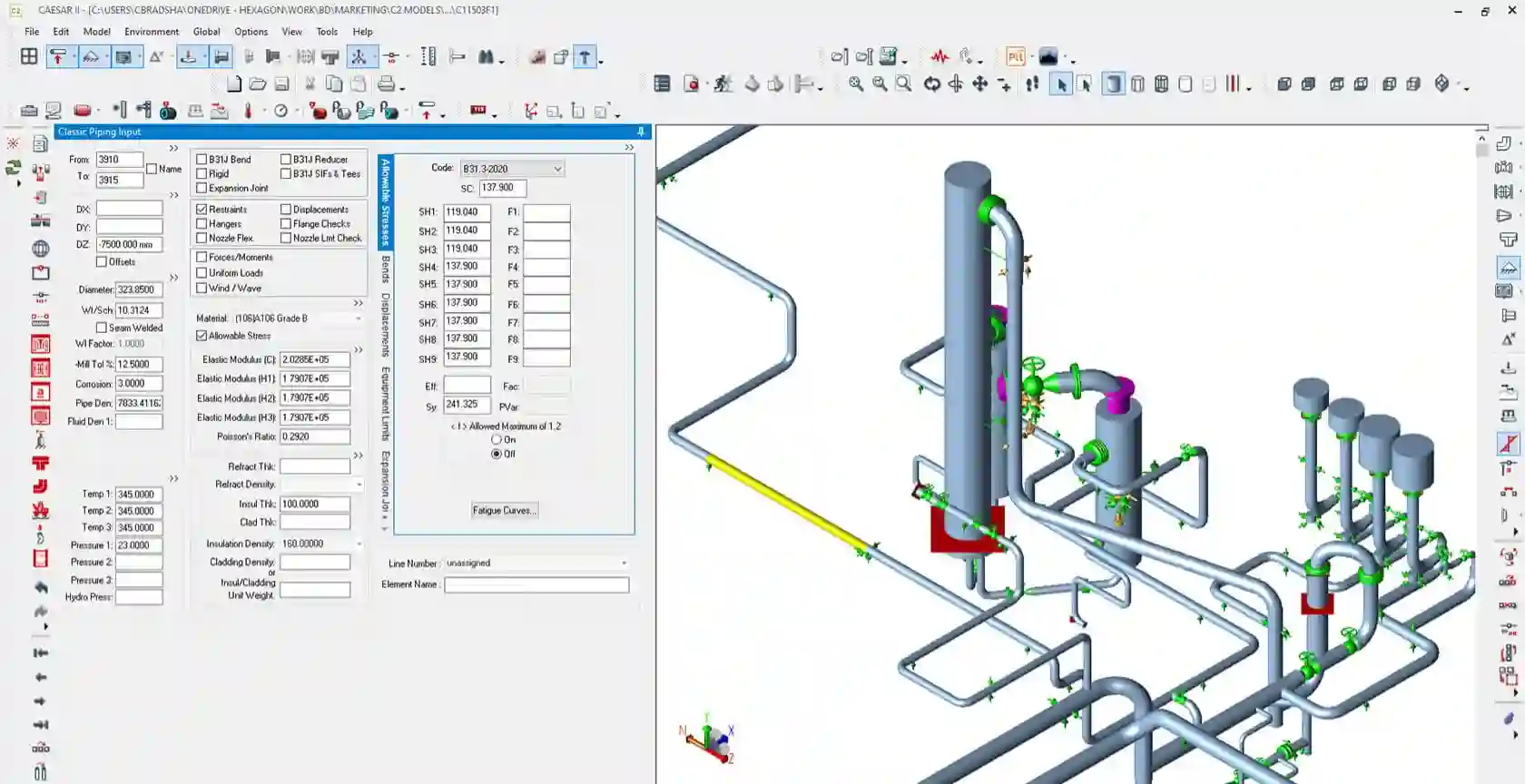Click the Fatigue Curves button
The width and height of the screenshot is (1525, 784).
point(504,511)
